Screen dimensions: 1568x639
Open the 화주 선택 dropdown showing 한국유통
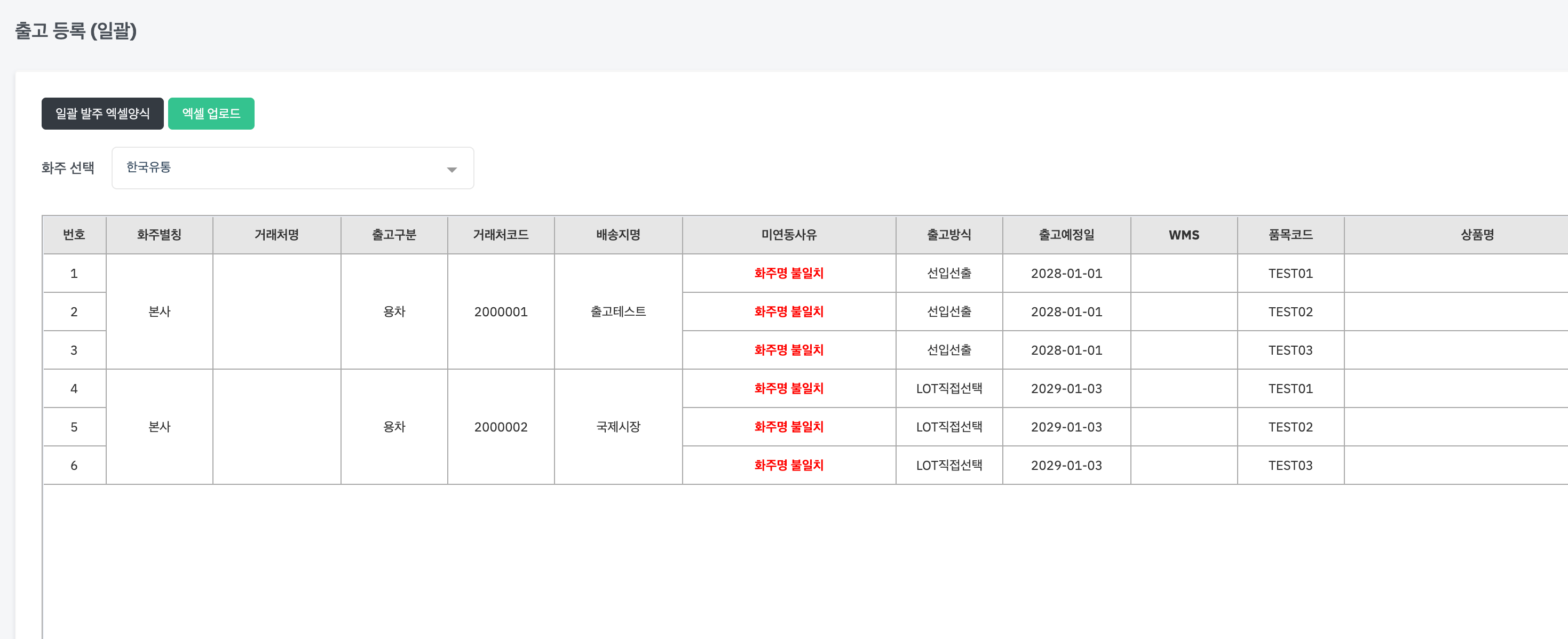[x=292, y=168]
